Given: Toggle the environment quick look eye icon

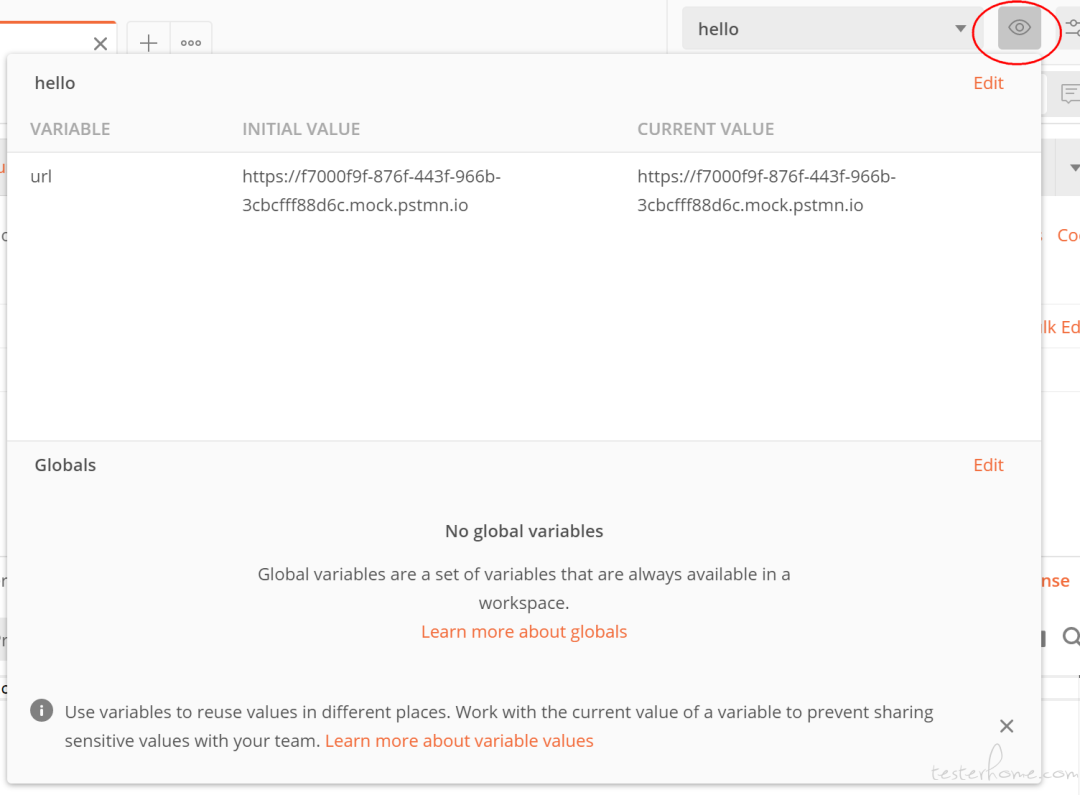Looking at the screenshot, I should click(1019, 28).
